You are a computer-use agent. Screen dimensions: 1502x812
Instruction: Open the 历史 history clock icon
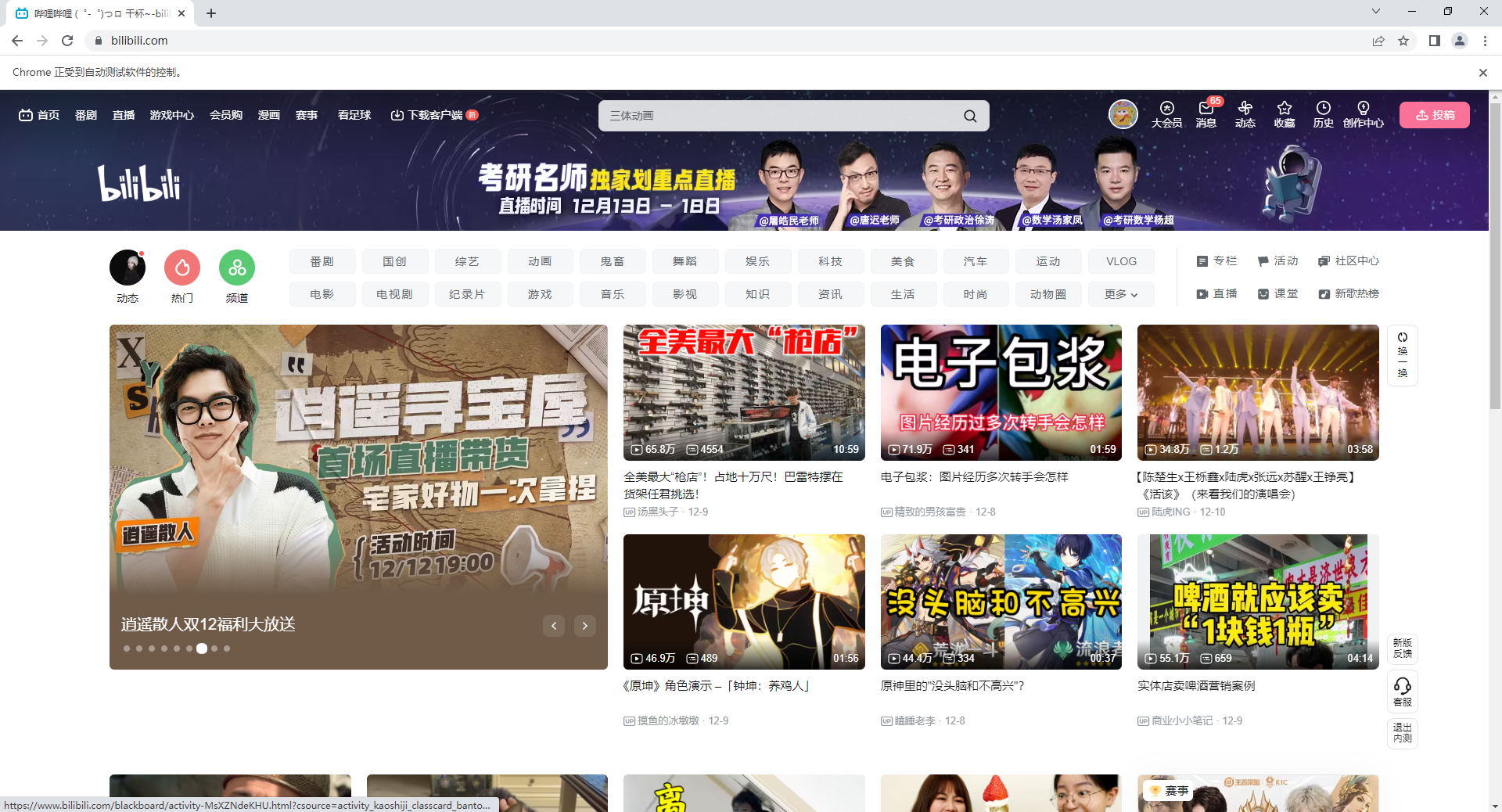[1323, 114]
